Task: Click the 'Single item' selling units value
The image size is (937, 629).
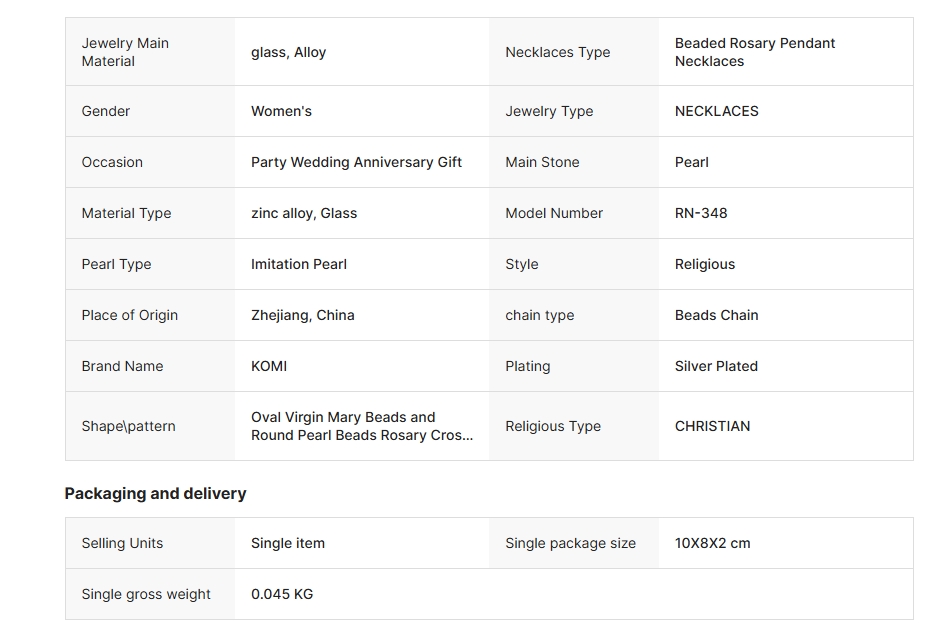Action: tap(288, 543)
